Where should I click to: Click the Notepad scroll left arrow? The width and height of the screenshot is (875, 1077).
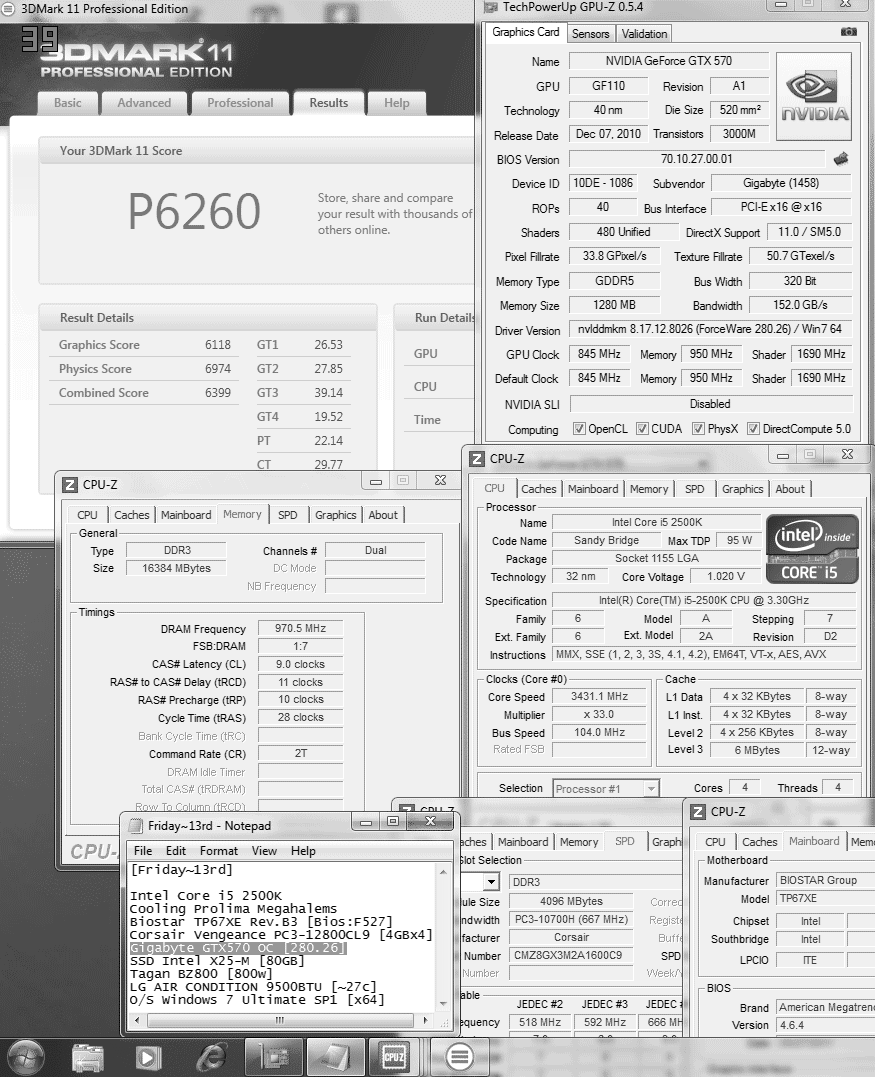[137, 1020]
